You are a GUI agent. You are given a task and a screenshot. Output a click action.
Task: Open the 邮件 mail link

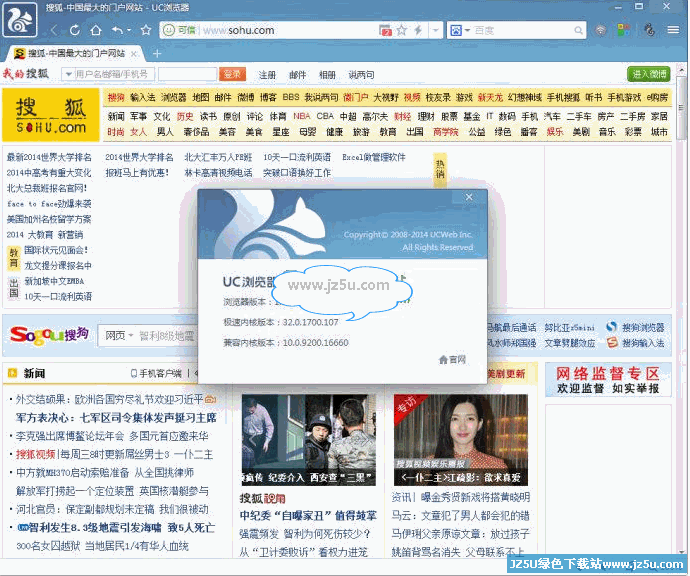(297, 75)
